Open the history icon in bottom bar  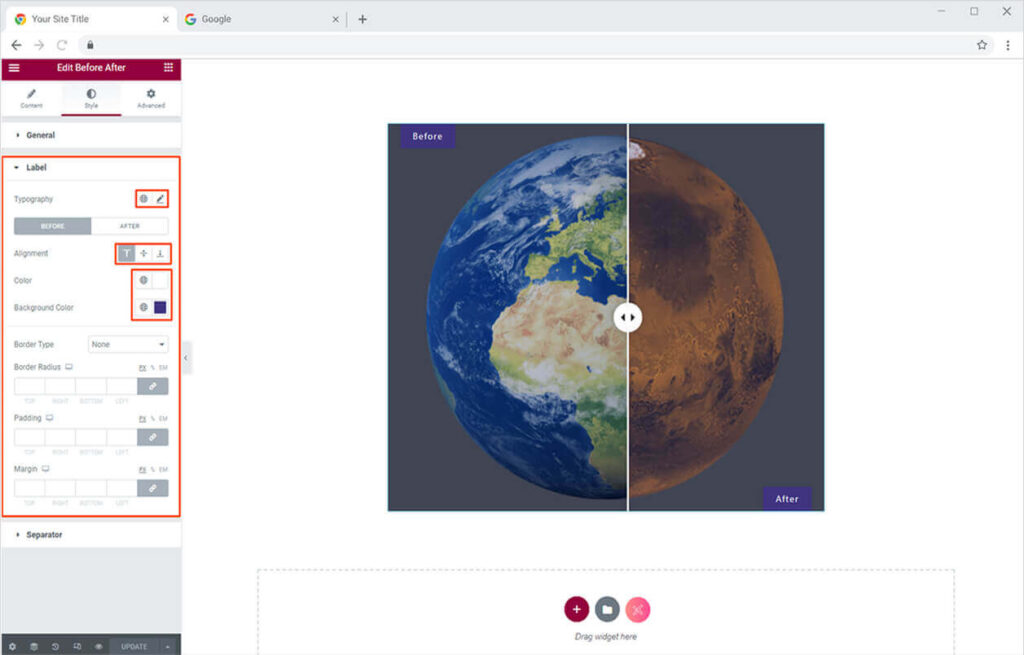click(55, 647)
